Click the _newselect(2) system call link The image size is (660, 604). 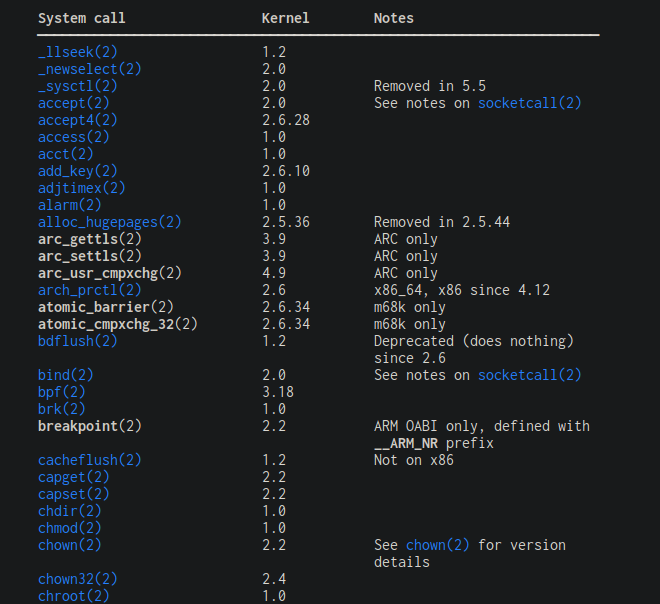tap(90, 69)
